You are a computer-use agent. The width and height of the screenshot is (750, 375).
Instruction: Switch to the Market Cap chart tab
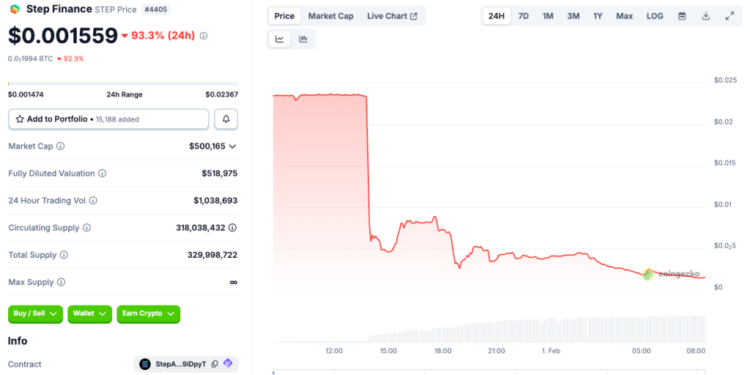pos(331,16)
